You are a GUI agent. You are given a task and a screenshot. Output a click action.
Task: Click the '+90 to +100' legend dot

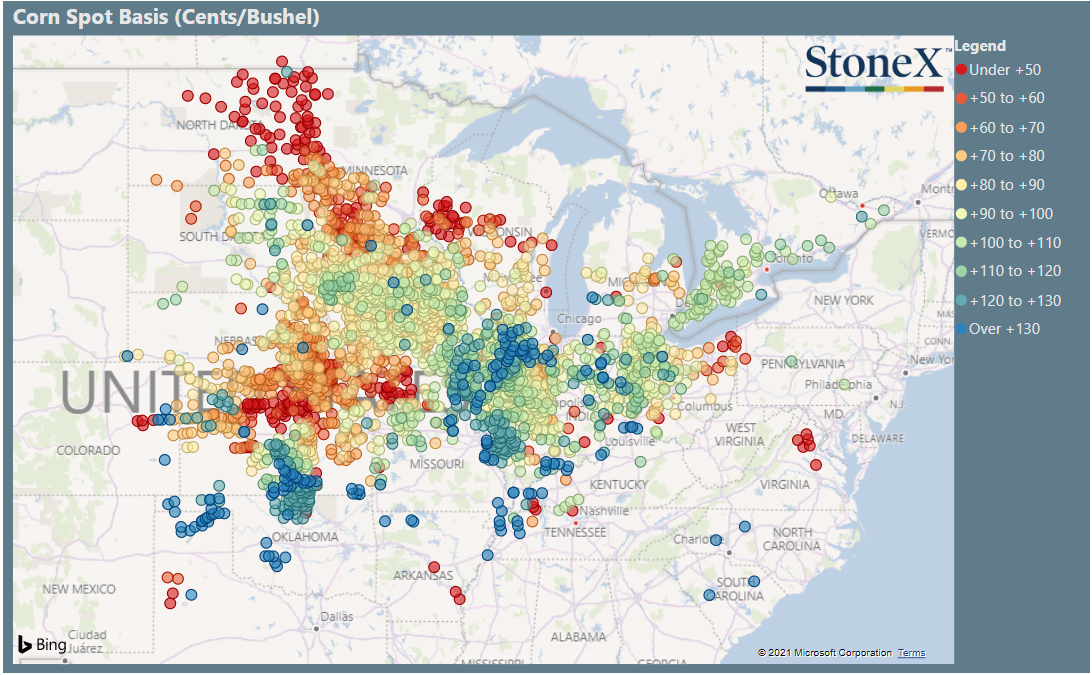tap(961, 214)
